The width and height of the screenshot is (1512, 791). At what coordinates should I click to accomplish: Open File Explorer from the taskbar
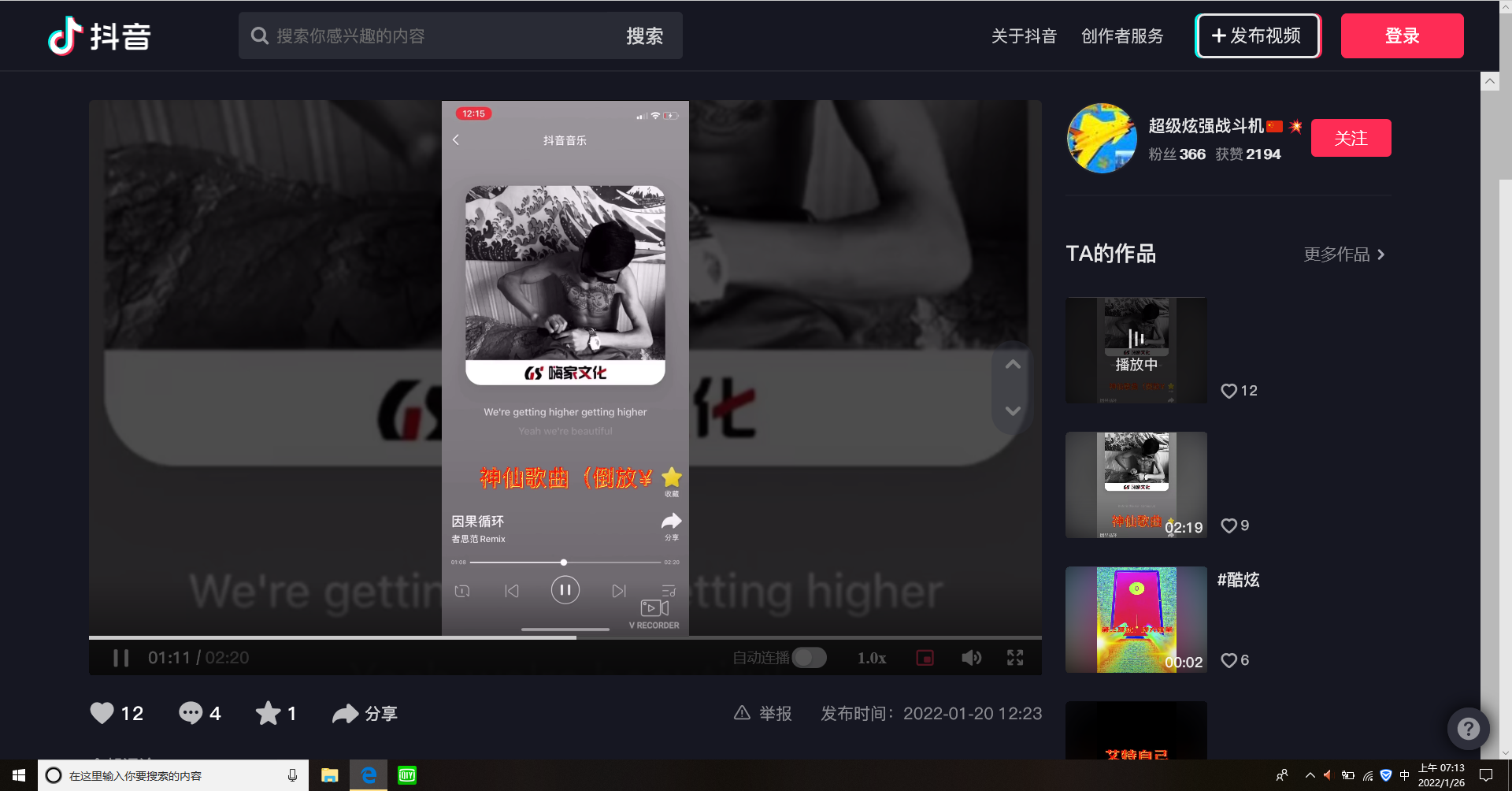(x=329, y=775)
